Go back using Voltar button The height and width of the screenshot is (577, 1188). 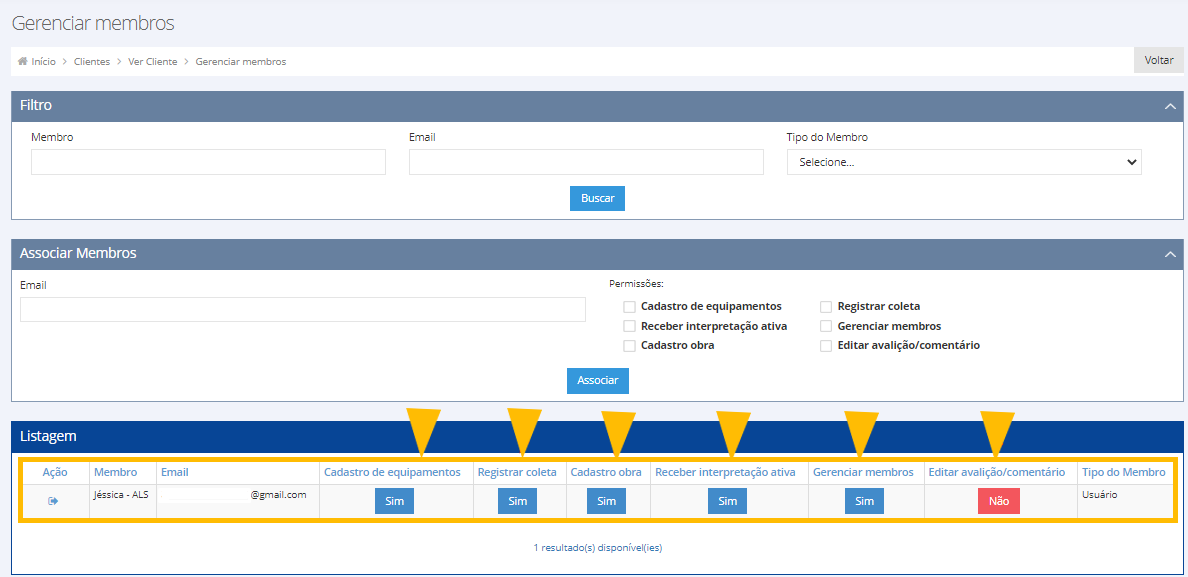(1158, 60)
